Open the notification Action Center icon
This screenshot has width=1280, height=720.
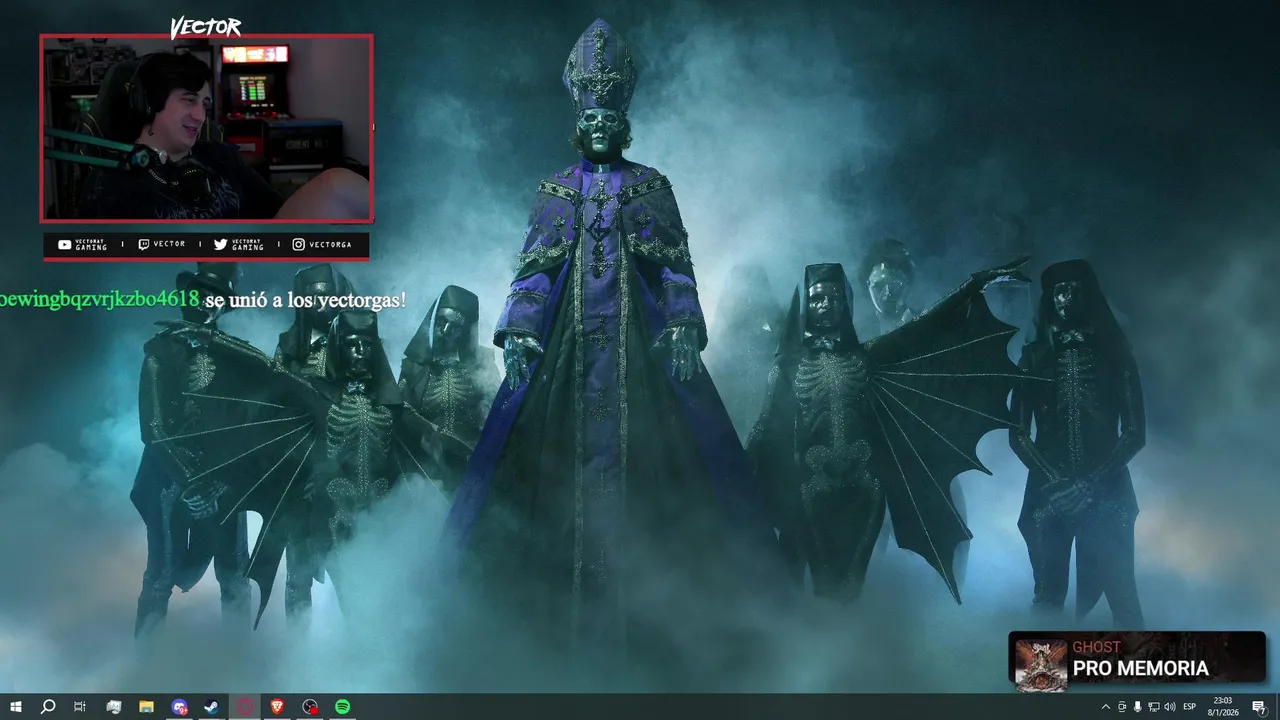pos(1259,707)
